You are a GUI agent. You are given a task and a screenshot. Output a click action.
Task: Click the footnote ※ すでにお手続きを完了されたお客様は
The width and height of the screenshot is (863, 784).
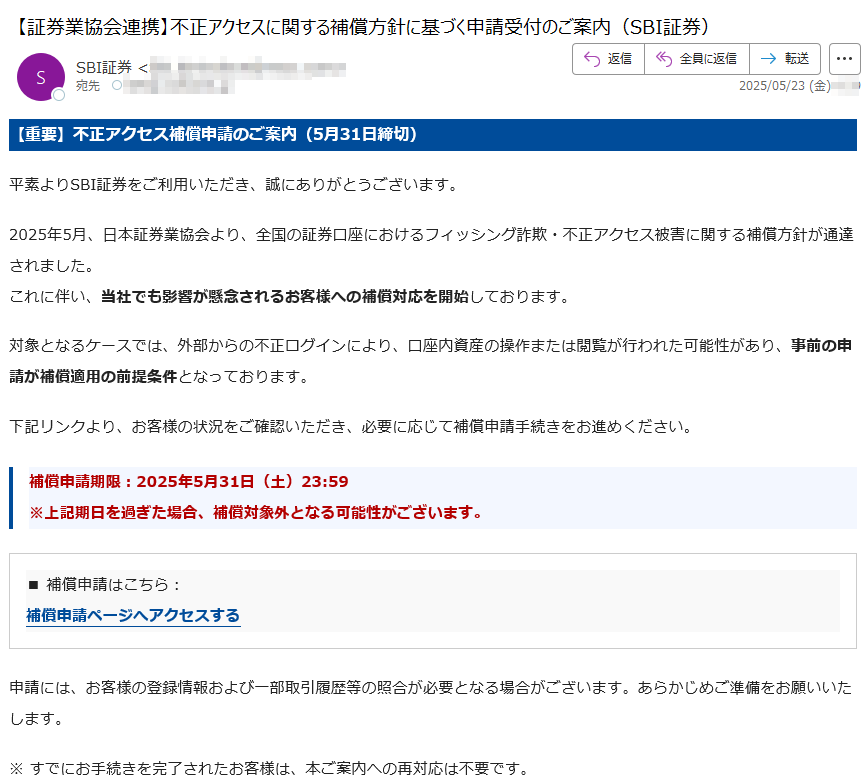pos(270,768)
